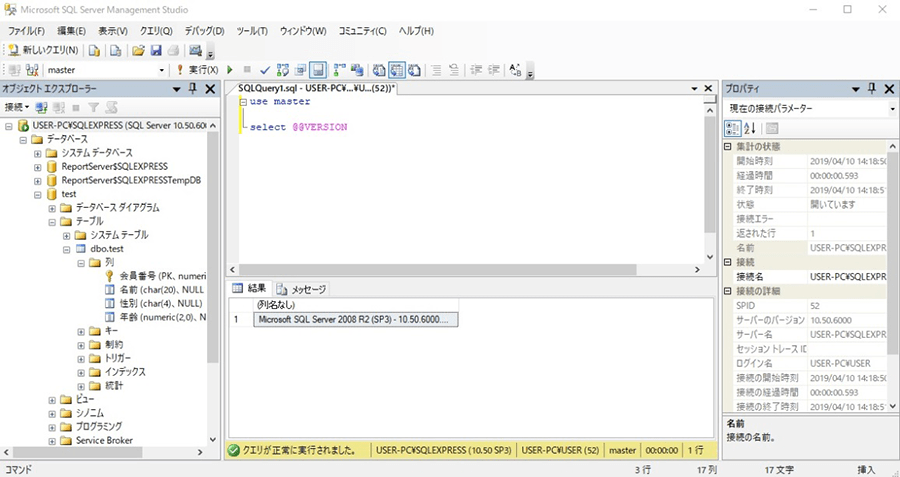Expand データベース ダイアグラム folder

pyautogui.click(x=52, y=208)
